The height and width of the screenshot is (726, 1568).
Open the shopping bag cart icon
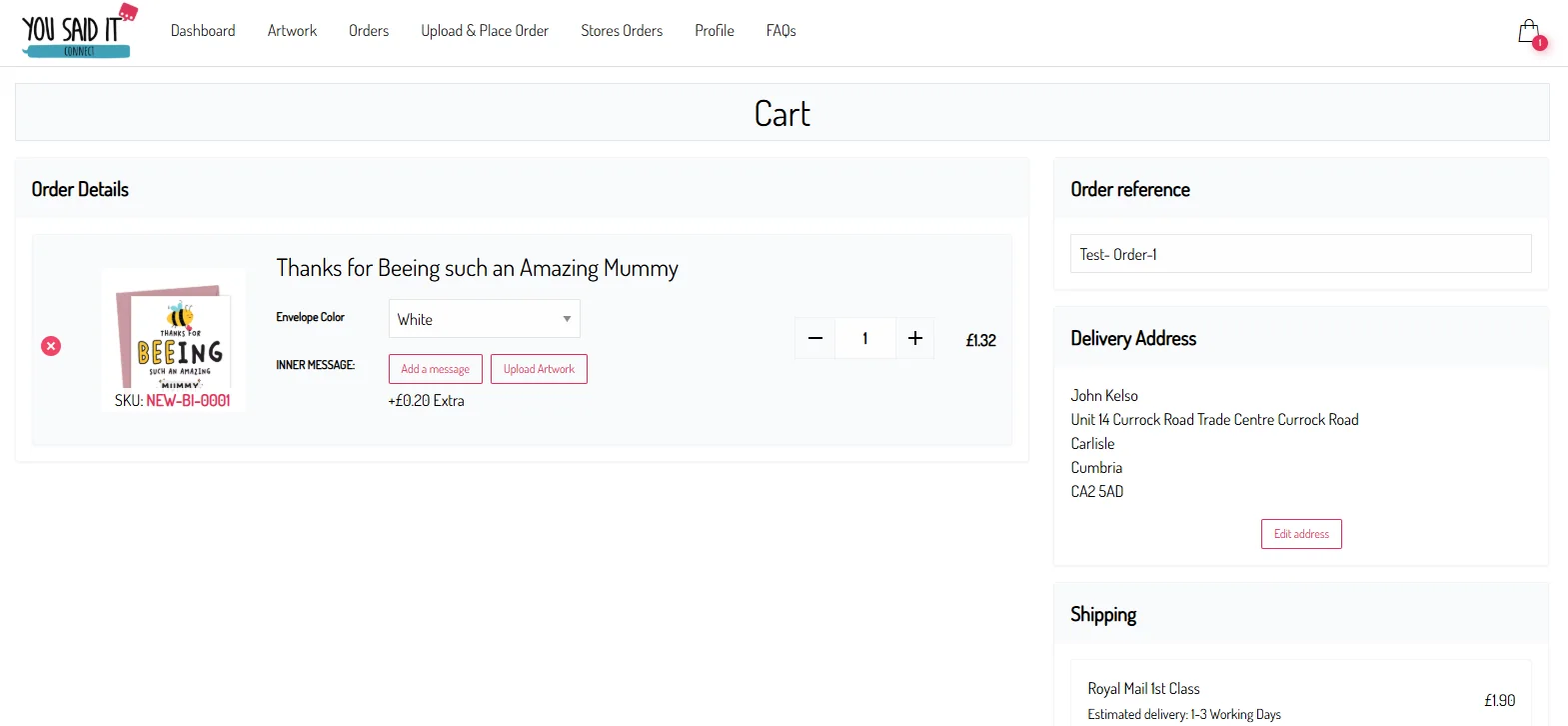pyautogui.click(x=1528, y=31)
